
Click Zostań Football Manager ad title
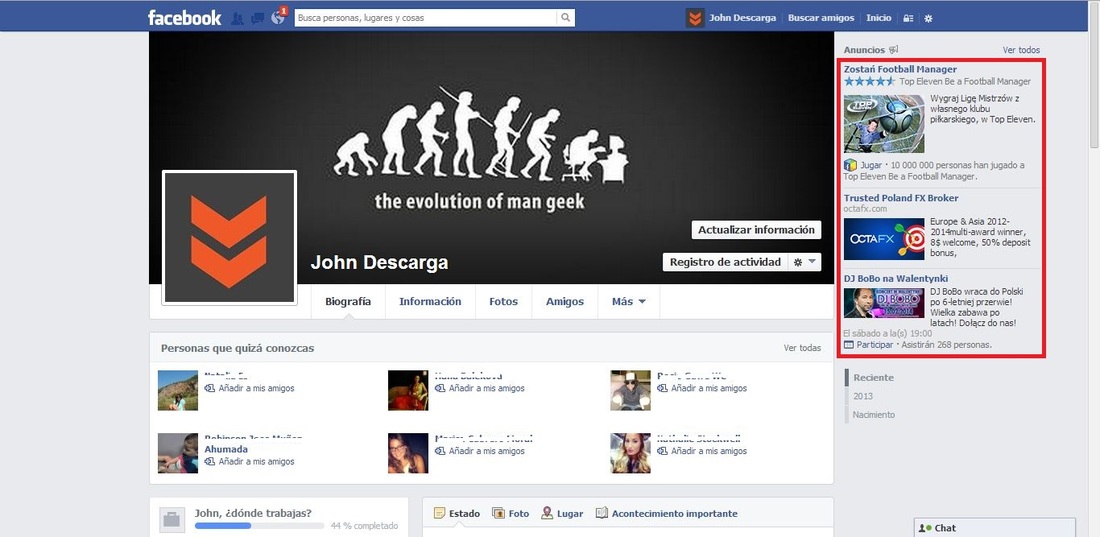pyautogui.click(x=900, y=69)
